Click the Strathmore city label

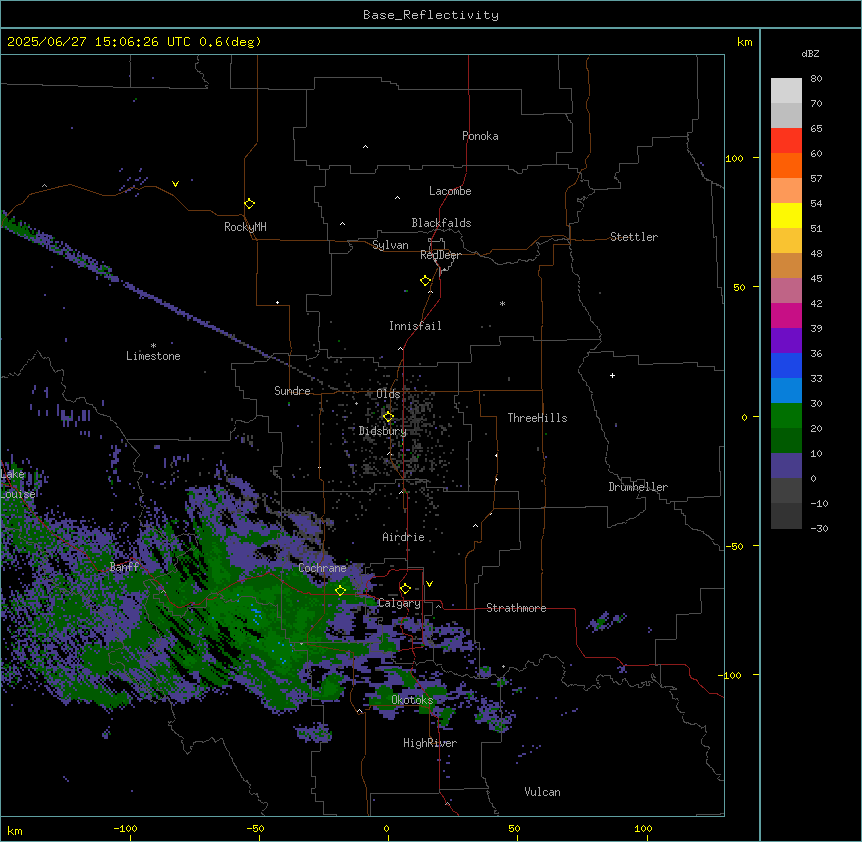coord(516,608)
